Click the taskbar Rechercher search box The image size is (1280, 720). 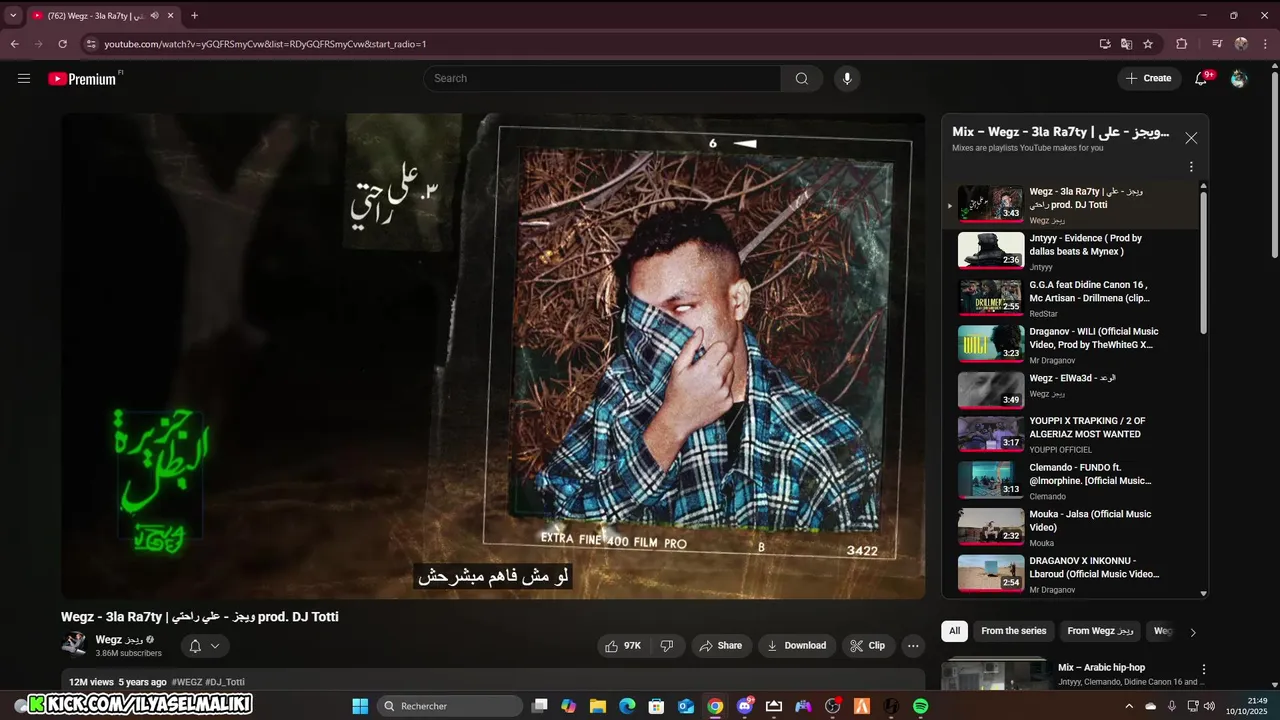(450, 706)
